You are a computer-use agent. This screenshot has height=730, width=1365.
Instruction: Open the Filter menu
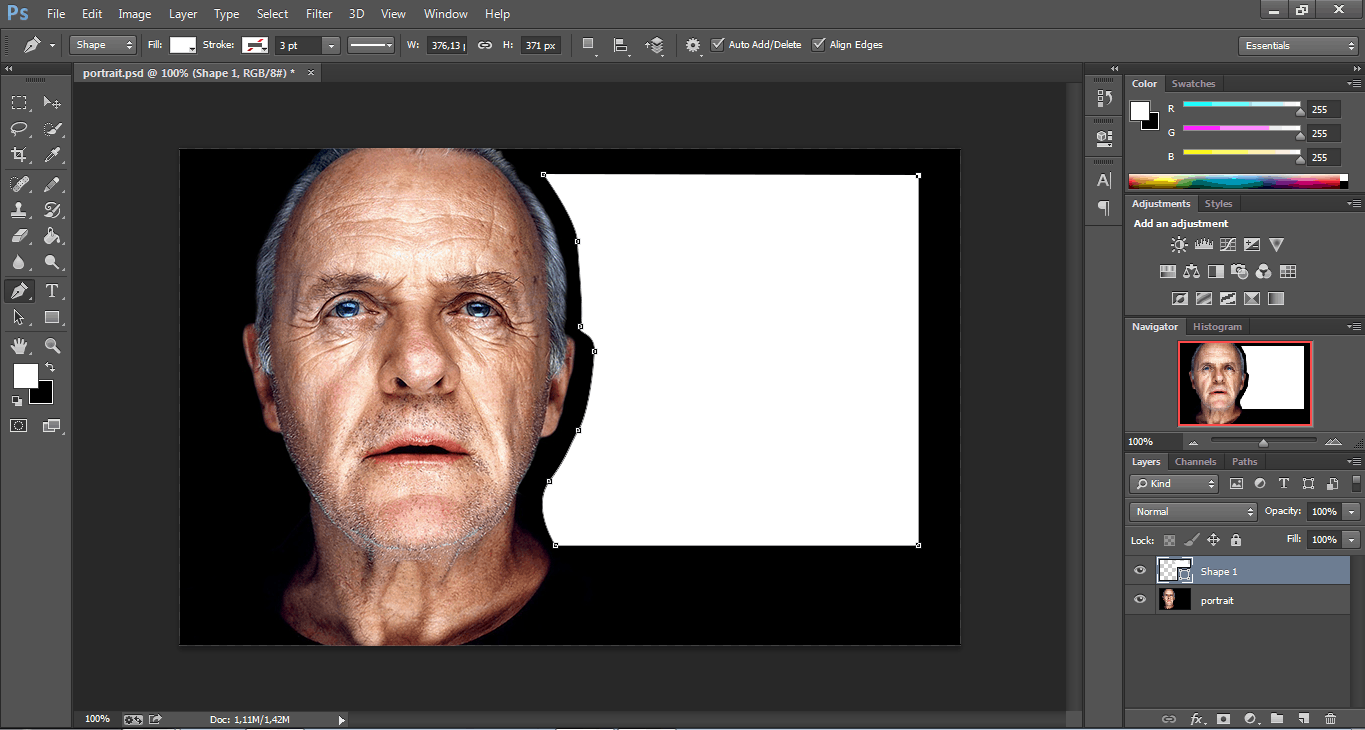[x=319, y=14]
